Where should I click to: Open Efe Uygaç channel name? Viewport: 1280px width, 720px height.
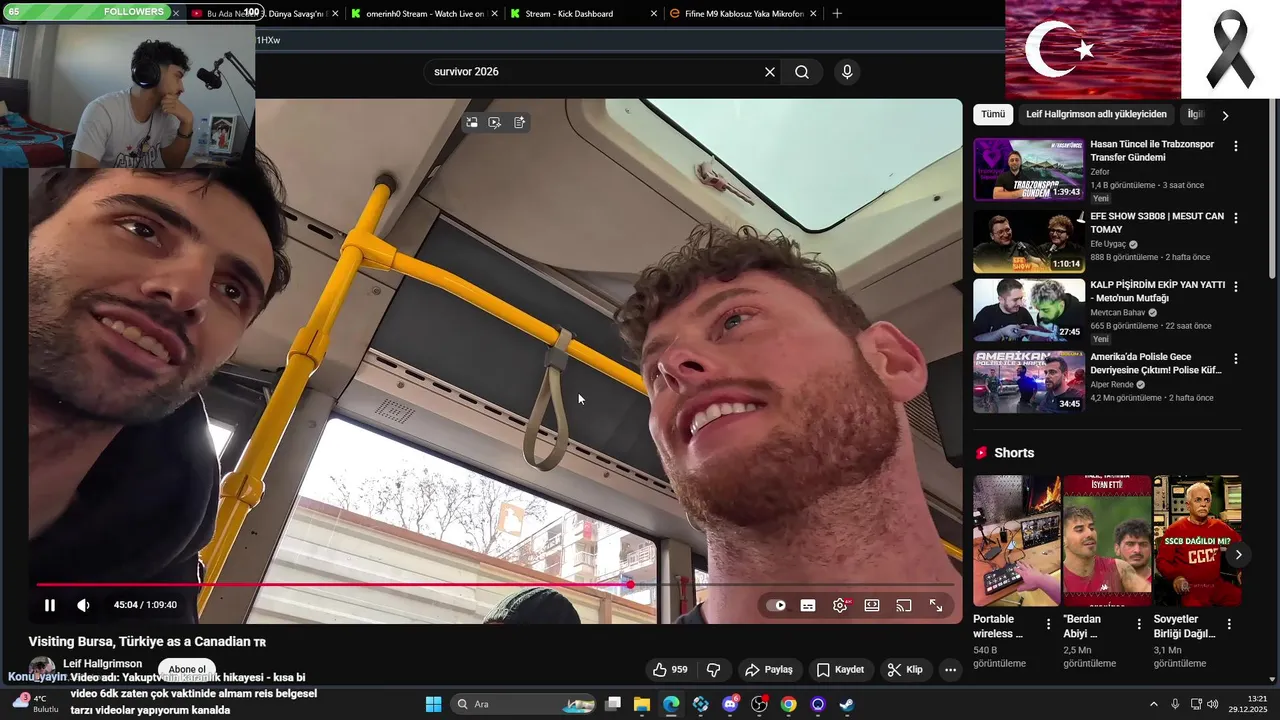coord(1108,244)
